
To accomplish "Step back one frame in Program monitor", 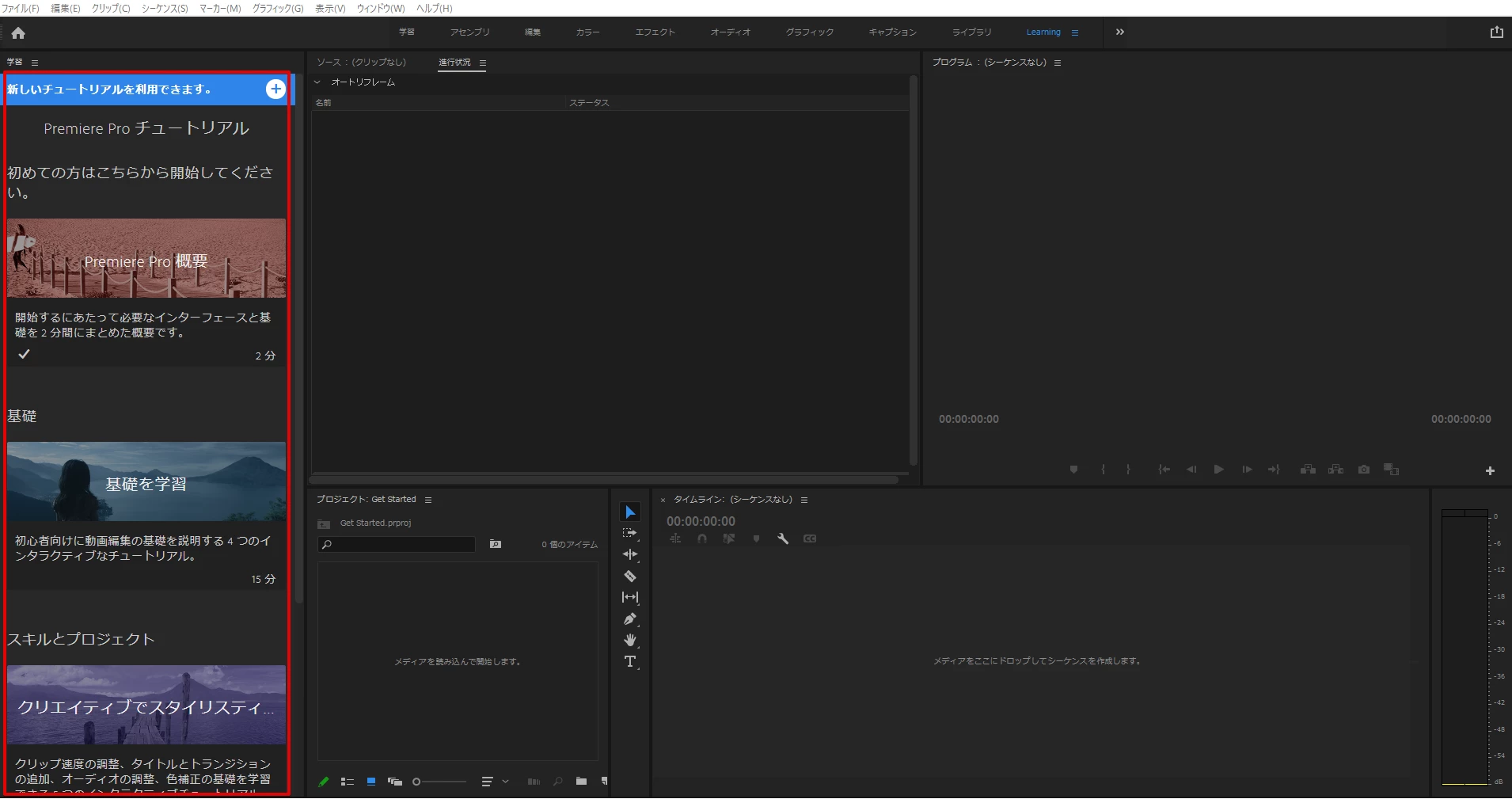I will coord(1191,470).
